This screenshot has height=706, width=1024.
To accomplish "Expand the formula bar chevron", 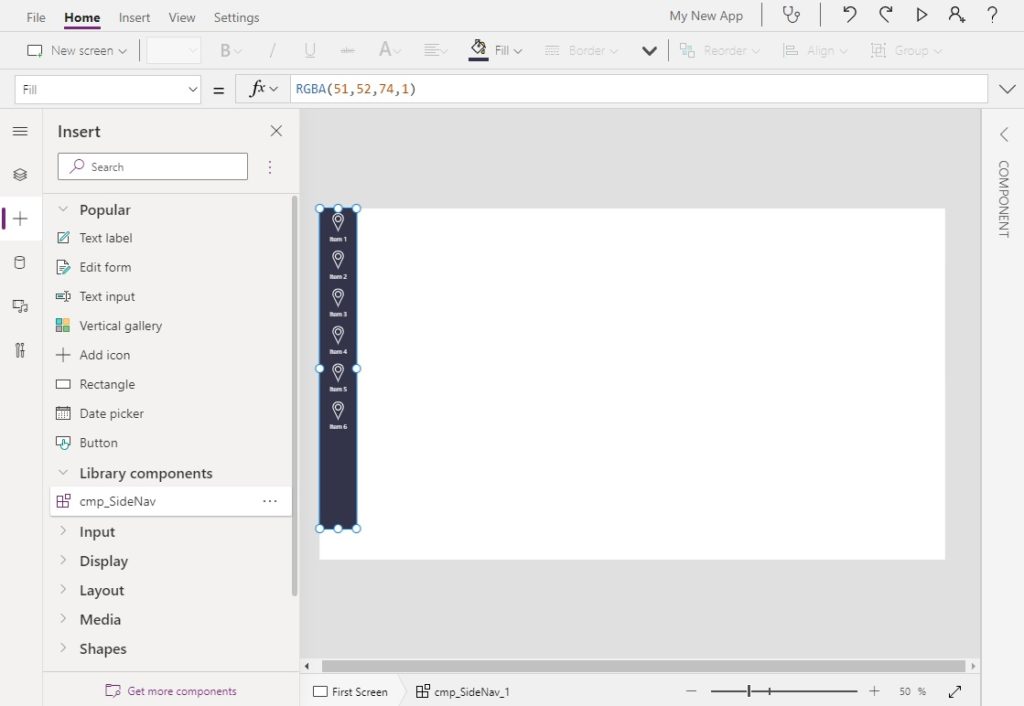I will (x=1007, y=89).
